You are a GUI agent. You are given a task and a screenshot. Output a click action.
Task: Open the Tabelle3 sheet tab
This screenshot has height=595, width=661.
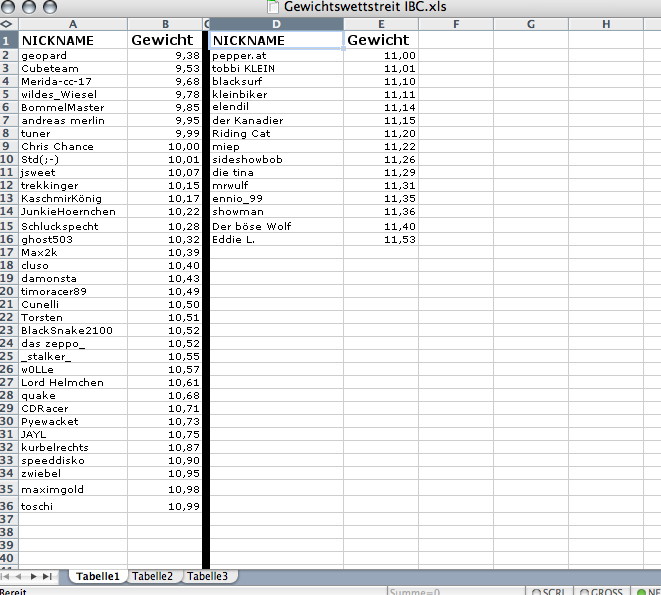[207, 576]
